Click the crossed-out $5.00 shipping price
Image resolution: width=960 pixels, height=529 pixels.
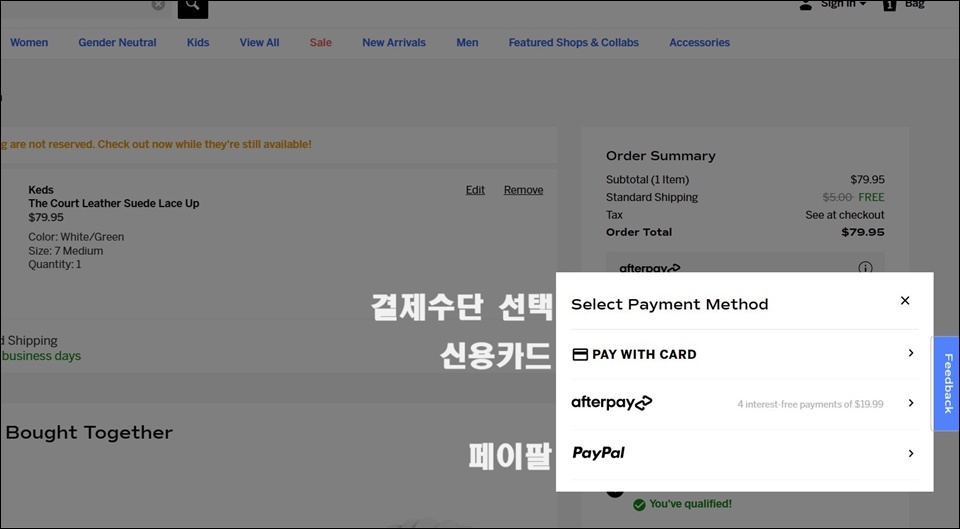pos(838,197)
